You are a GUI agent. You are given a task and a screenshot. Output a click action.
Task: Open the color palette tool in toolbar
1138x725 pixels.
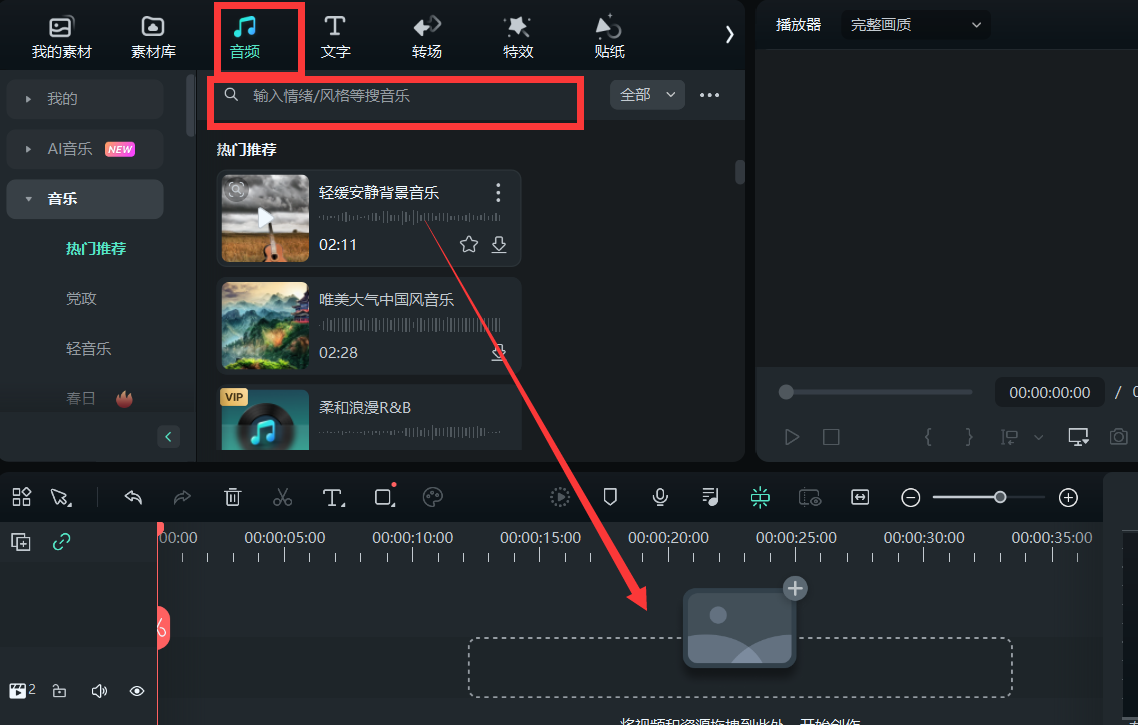[432, 497]
